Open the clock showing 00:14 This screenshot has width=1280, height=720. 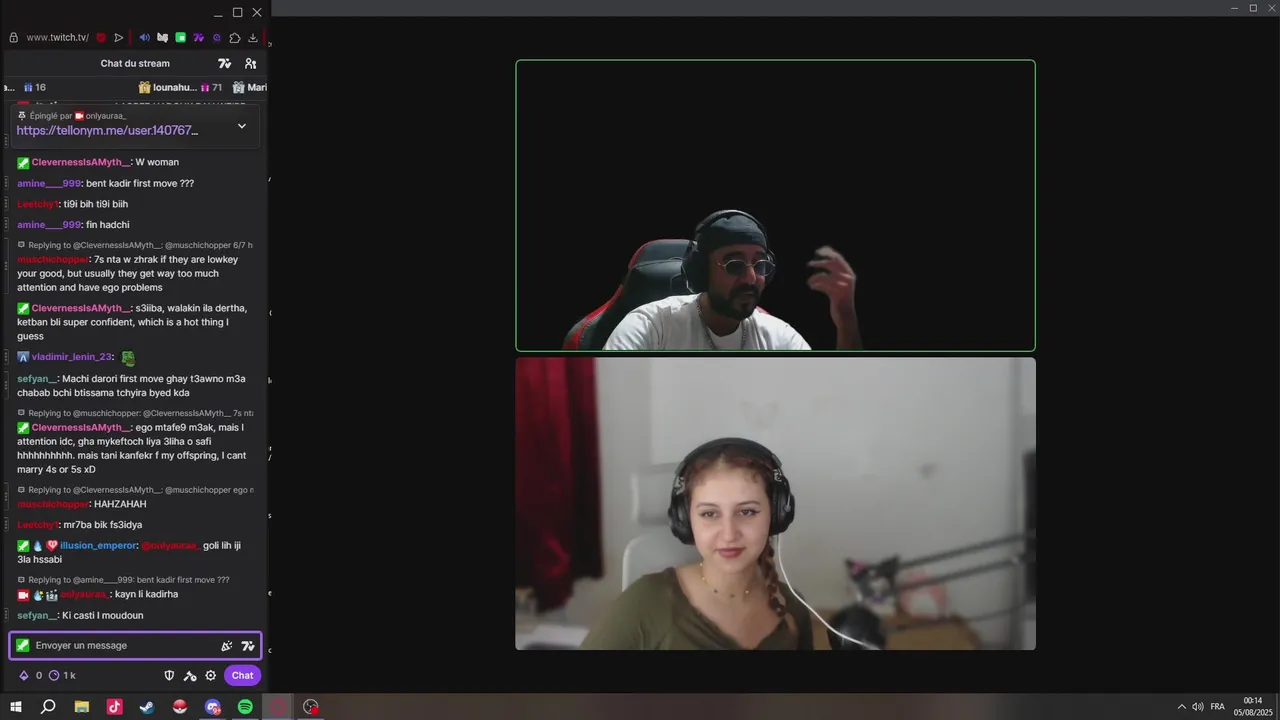point(1253,706)
